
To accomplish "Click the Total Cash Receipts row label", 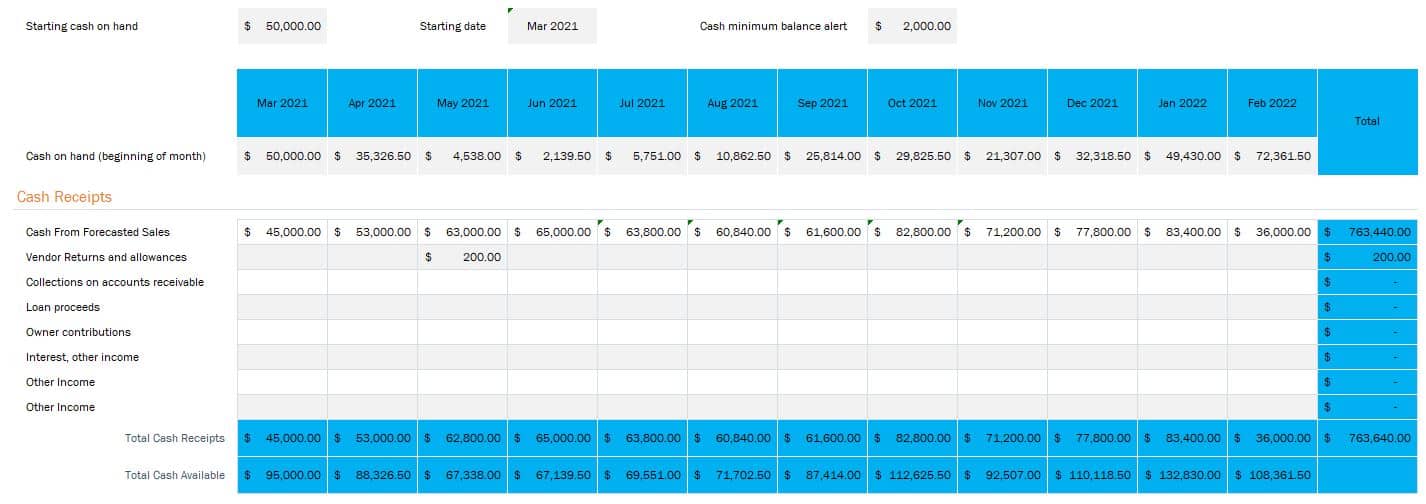I will pos(174,438).
